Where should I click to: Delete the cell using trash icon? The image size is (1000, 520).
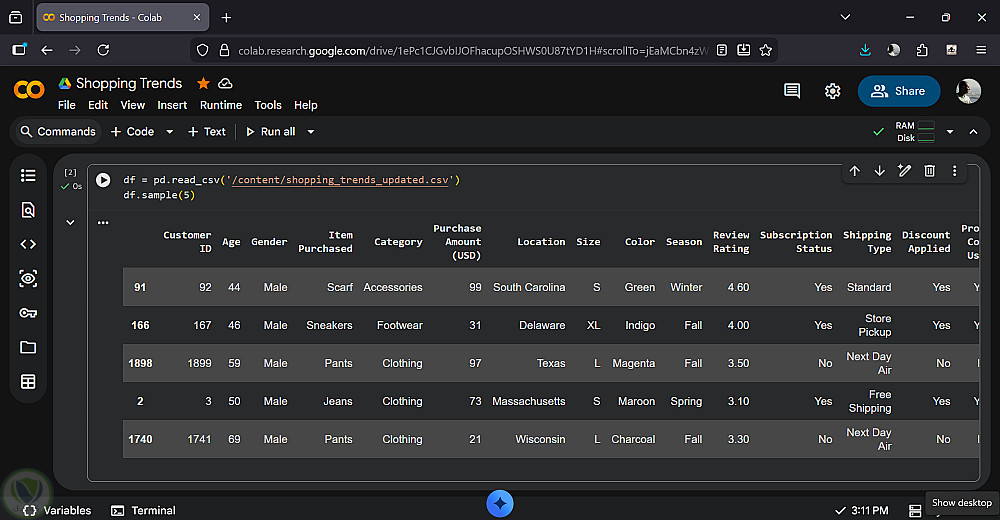click(929, 171)
